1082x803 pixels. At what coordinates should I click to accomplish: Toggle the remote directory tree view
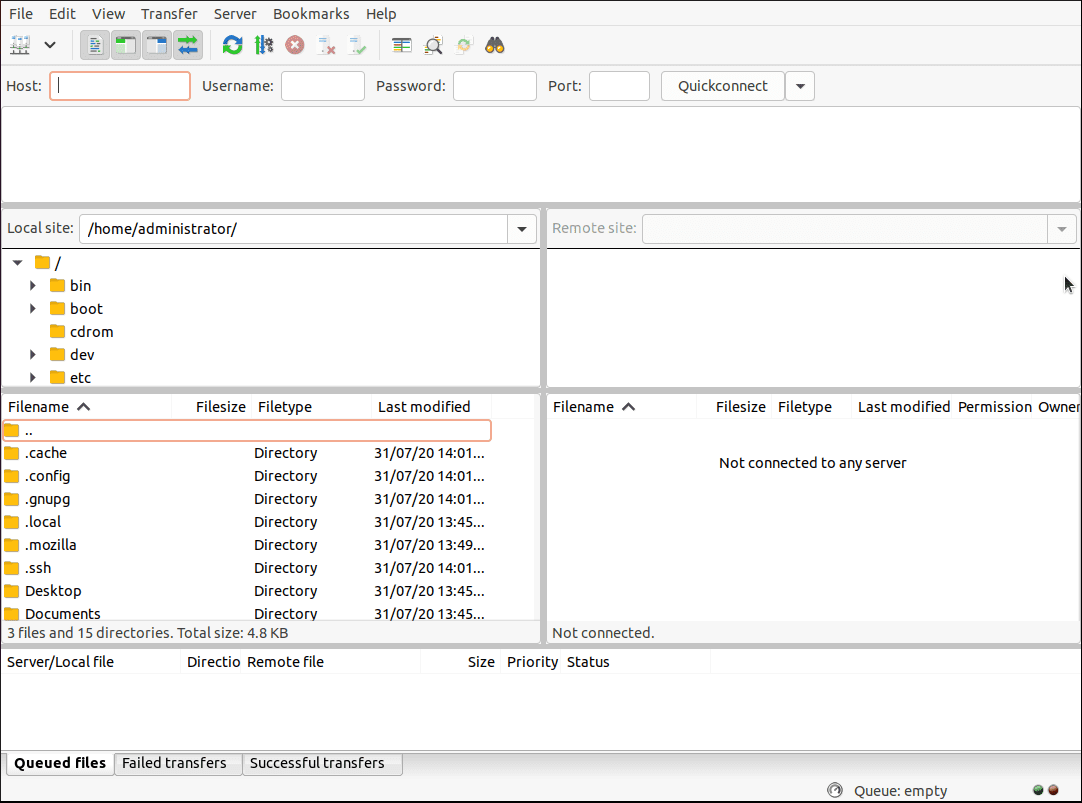[157, 45]
